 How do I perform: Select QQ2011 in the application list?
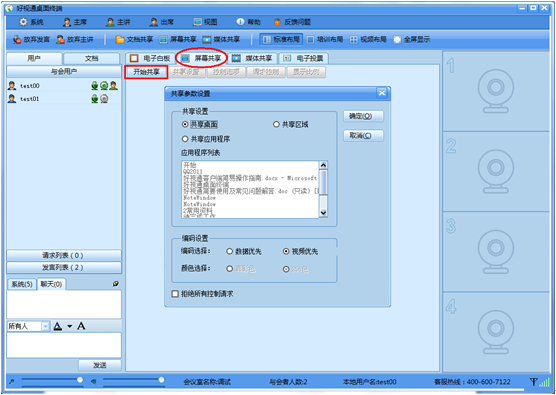coord(193,172)
